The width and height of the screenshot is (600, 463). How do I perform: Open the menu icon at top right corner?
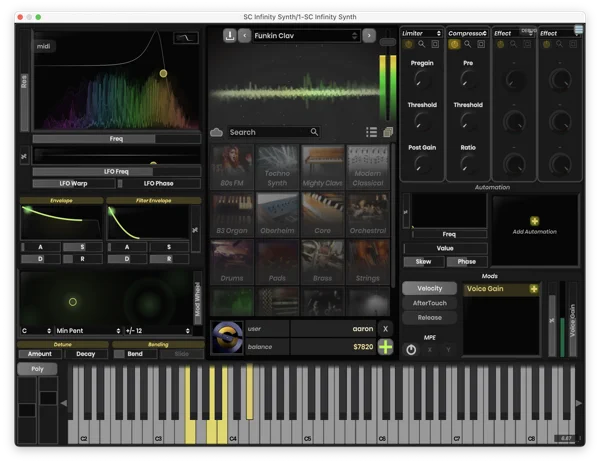579,29
